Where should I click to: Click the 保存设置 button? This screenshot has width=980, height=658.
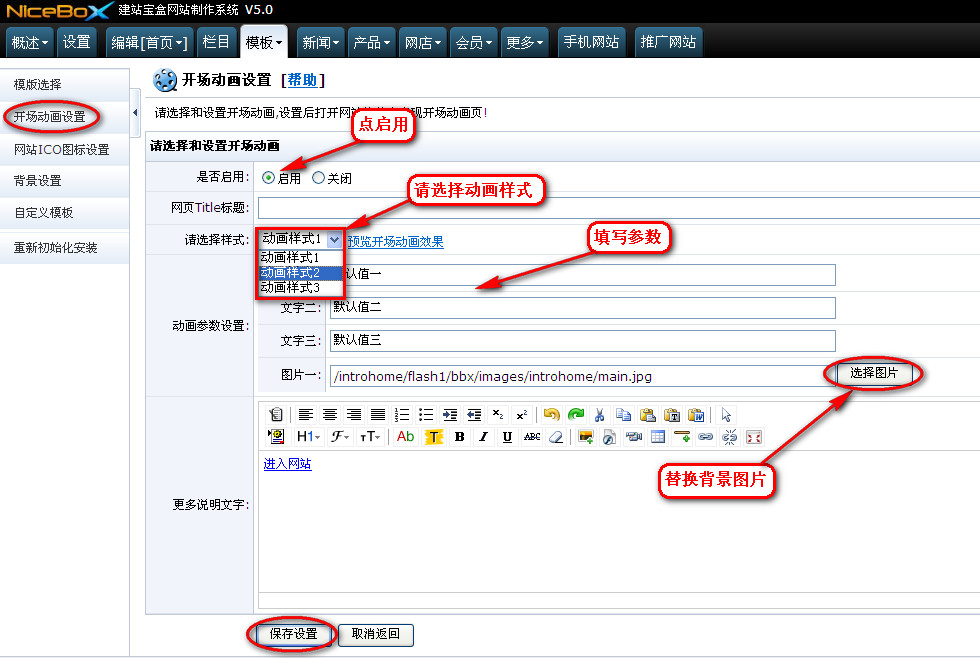[293, 634]
